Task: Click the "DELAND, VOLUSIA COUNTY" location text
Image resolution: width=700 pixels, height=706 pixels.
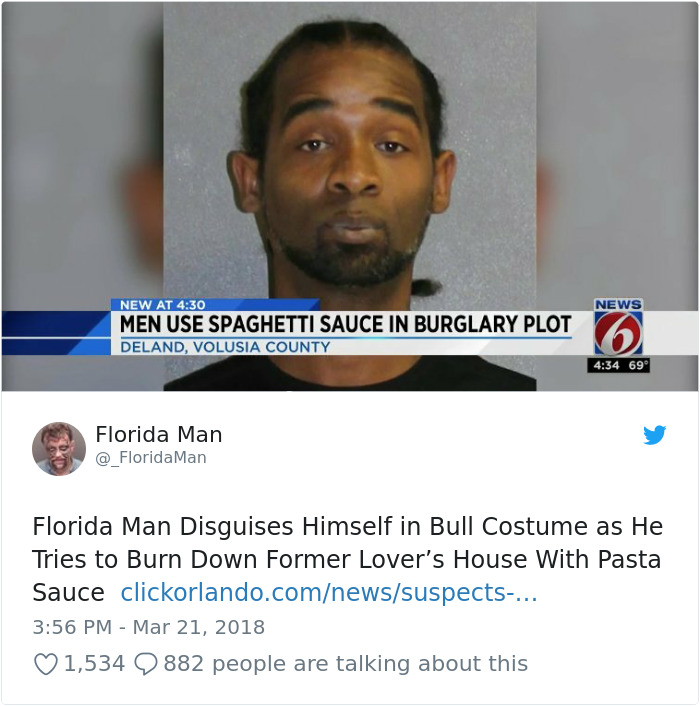Action: click(225, 347)
